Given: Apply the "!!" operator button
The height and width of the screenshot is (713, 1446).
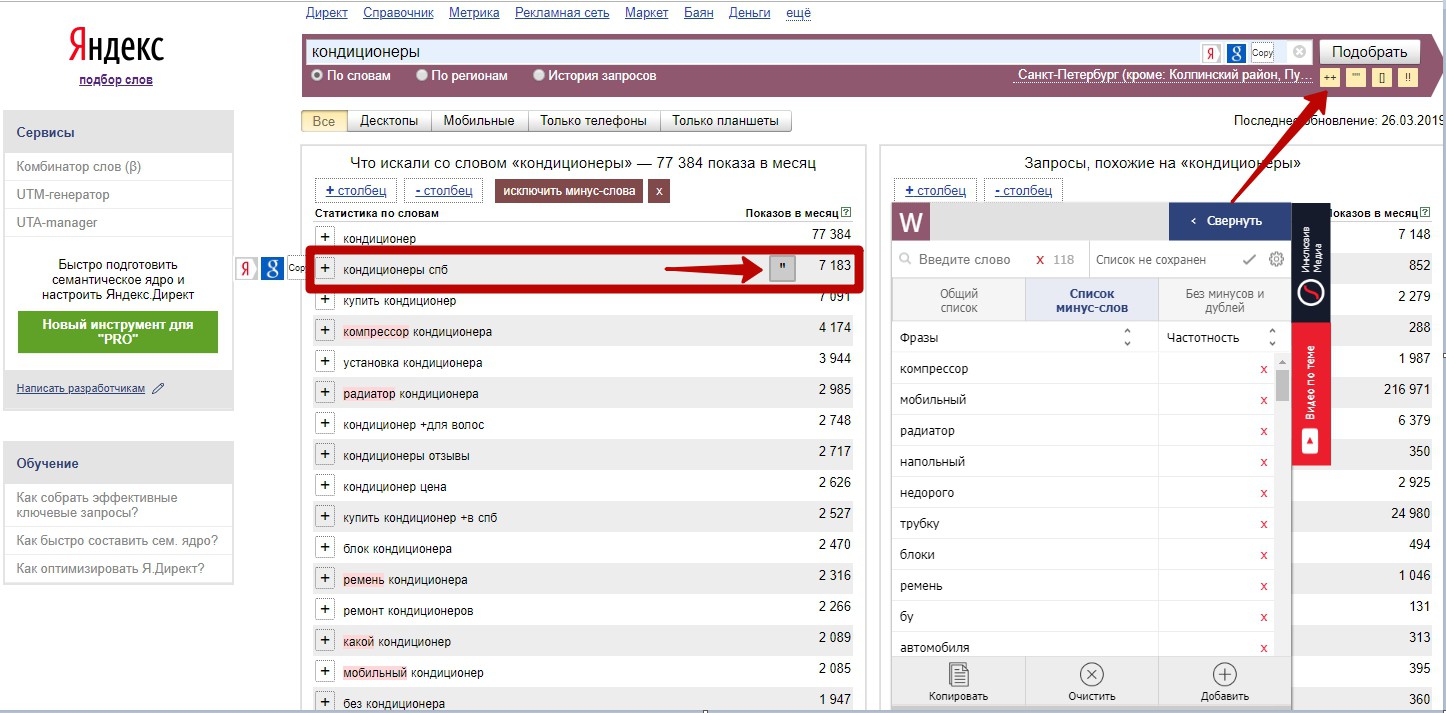Looking at the screenshot, I should point(1408,77).
